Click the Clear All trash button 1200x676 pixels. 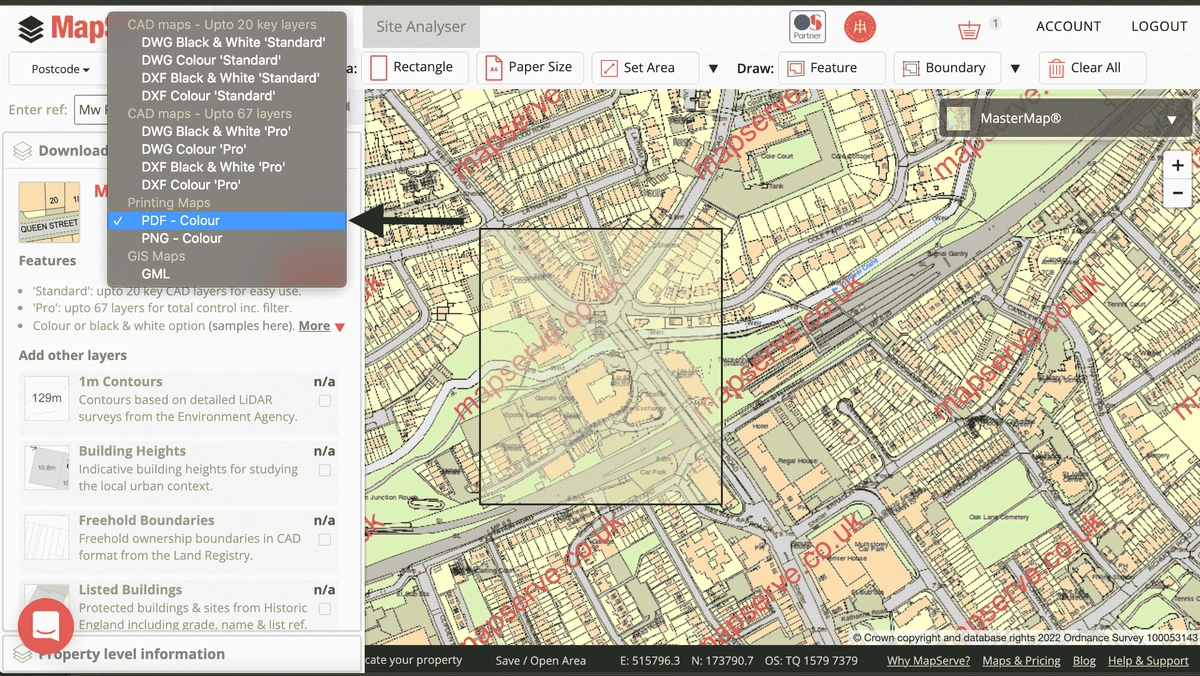(x=1093, y=68)
